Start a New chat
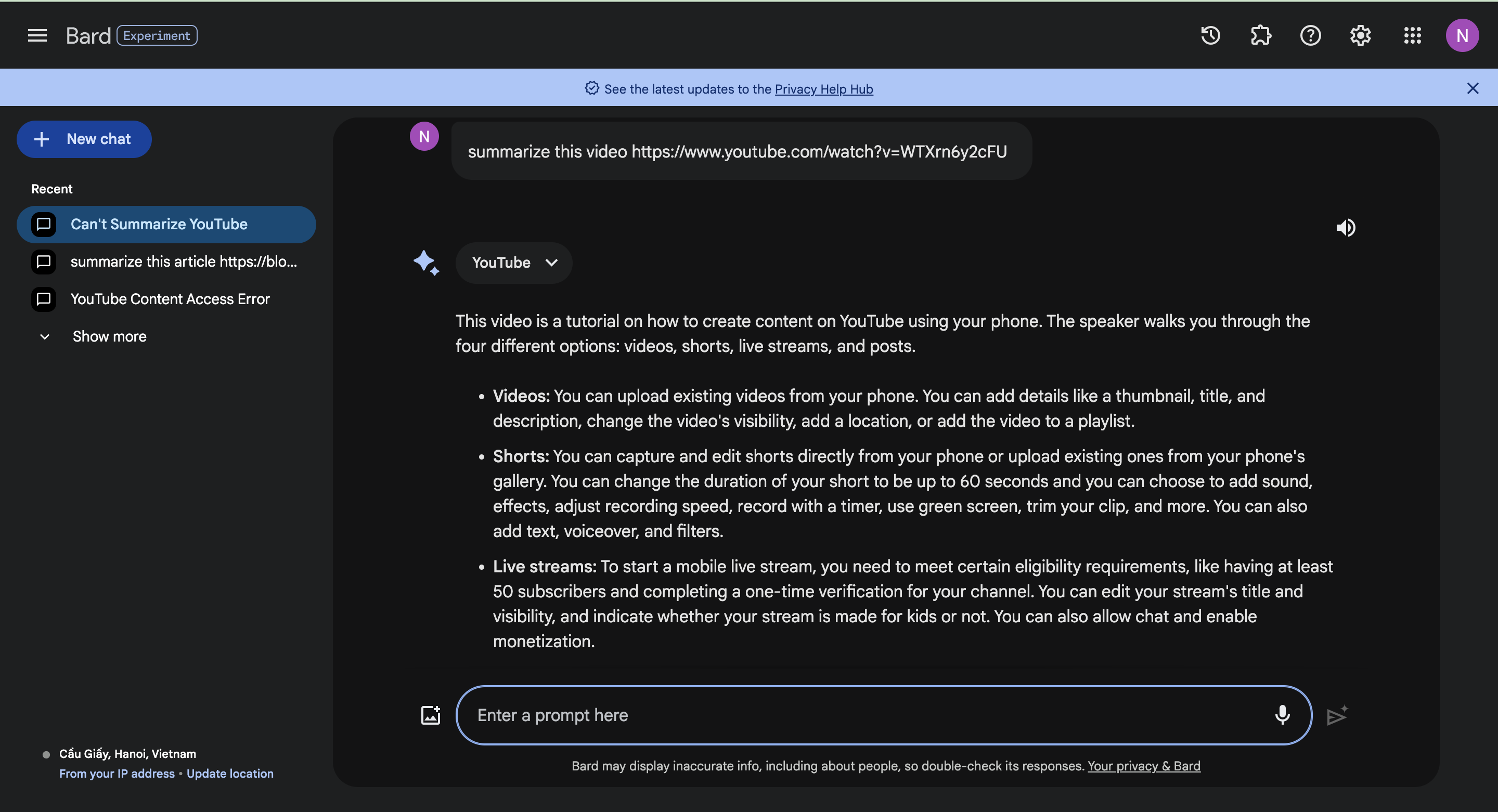The image size is (1498, 812). tap(84, 139)
